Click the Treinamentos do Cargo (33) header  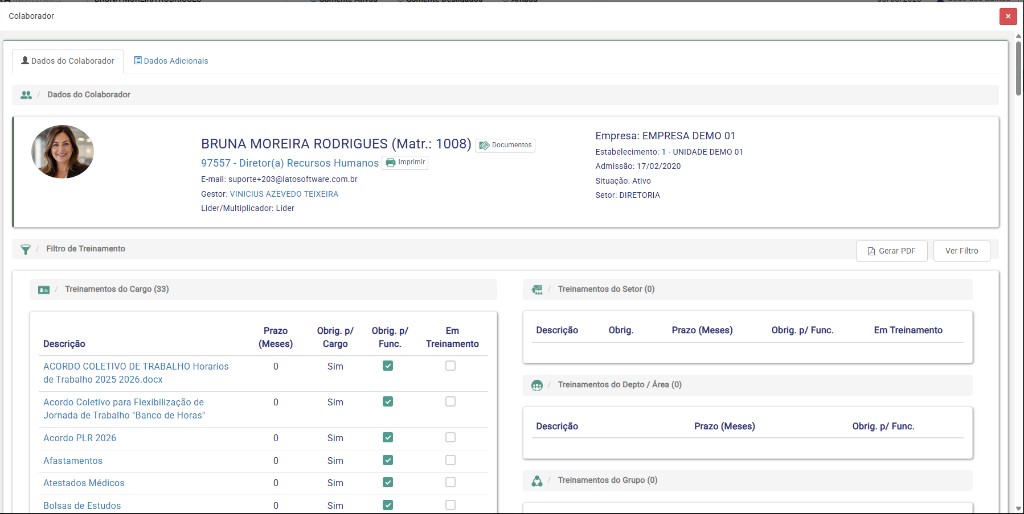click(117, 289)
